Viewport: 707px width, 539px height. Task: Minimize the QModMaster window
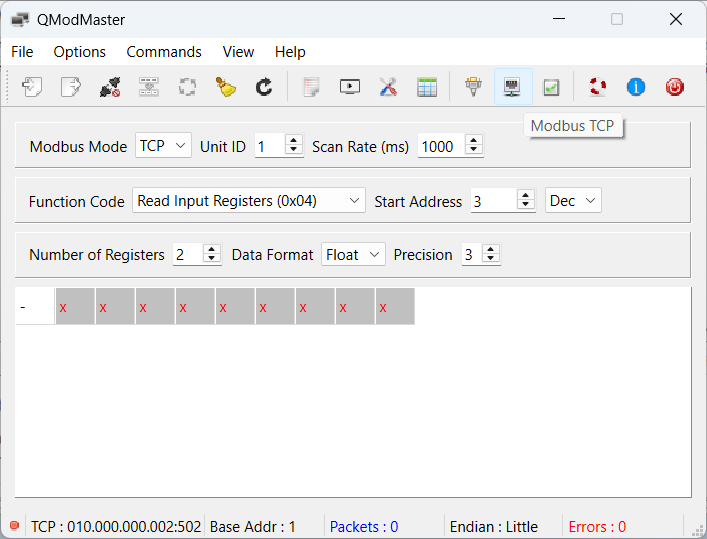coord(559,19)
